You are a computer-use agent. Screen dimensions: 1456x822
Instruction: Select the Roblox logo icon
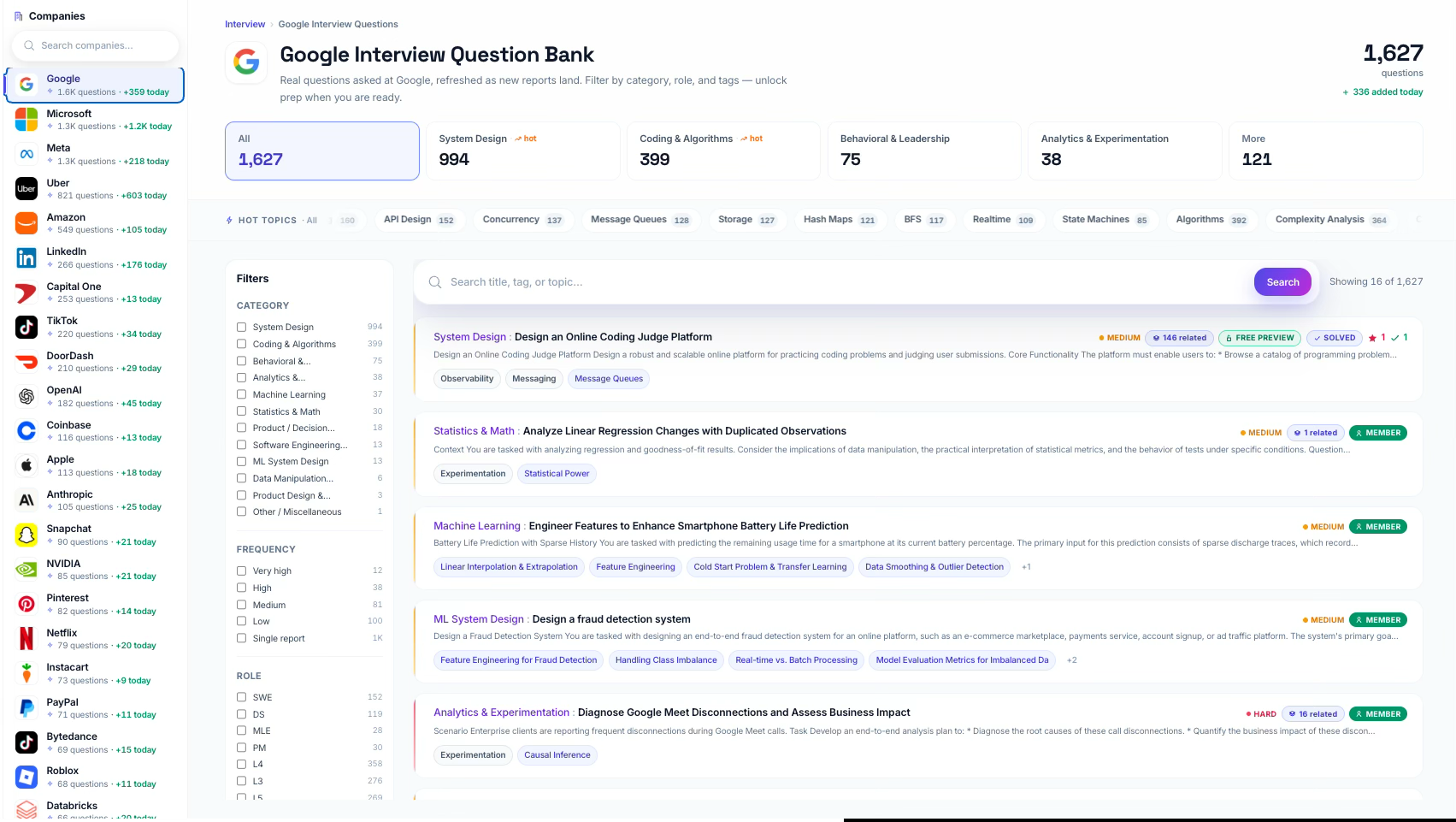(x=27, y=777)
